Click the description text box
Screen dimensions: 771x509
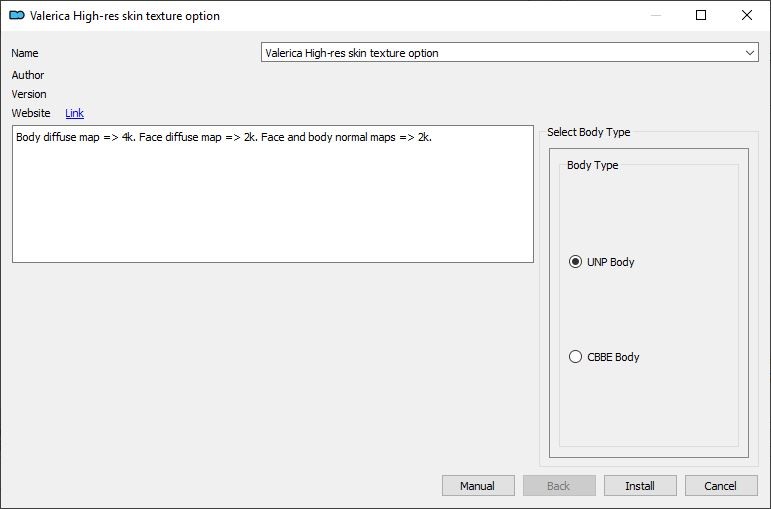273,194
